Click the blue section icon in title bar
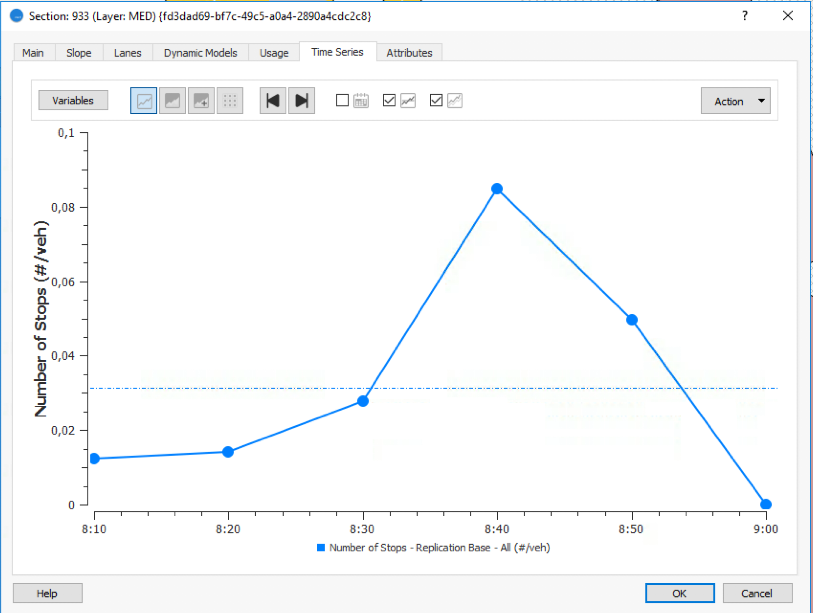The image size is (813, 613). click(16, 16)
